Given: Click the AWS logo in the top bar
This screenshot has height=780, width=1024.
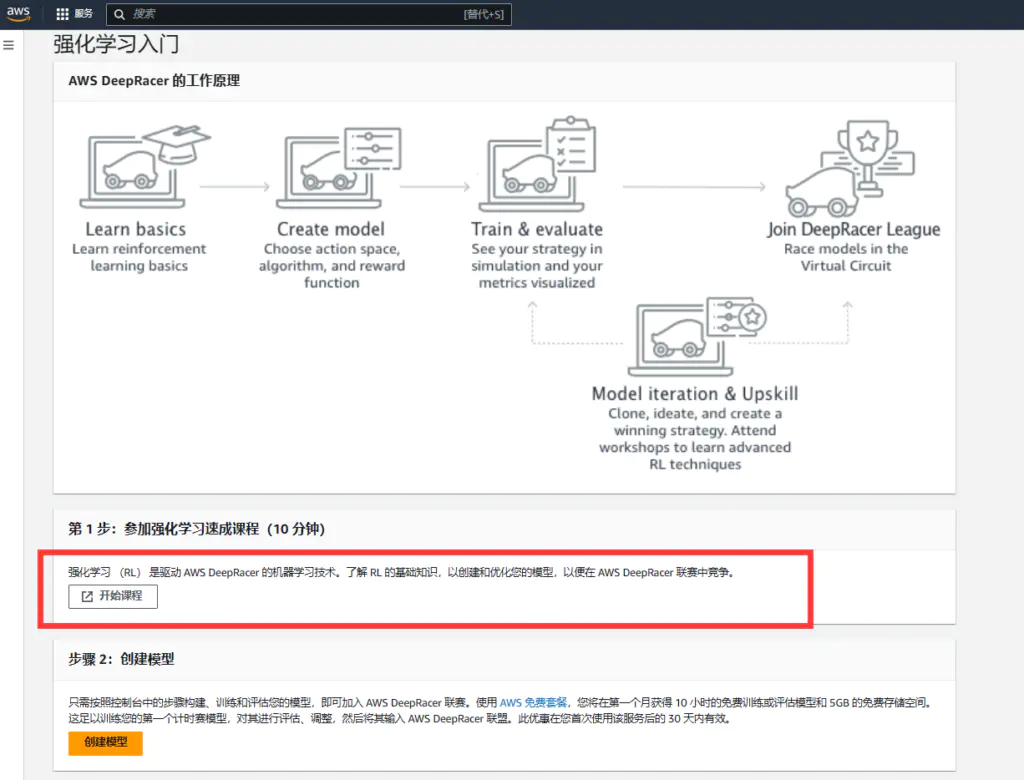Looking at the screenshot, I should (x=18, y=13).
